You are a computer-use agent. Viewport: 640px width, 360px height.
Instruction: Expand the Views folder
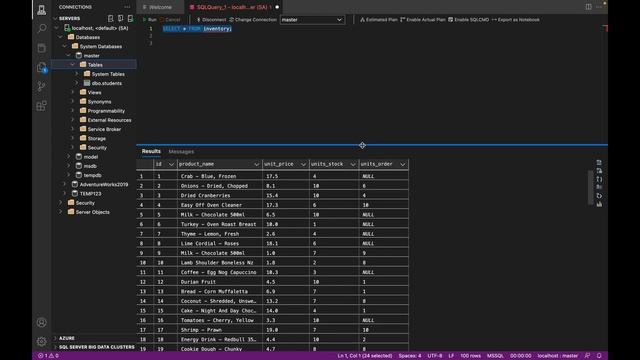click(73, 93)
